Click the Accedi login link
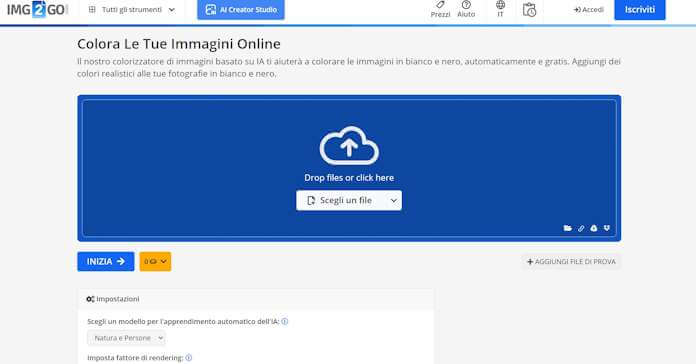The width and height of the screenshot is (696, 364). [x=589, y=10]
